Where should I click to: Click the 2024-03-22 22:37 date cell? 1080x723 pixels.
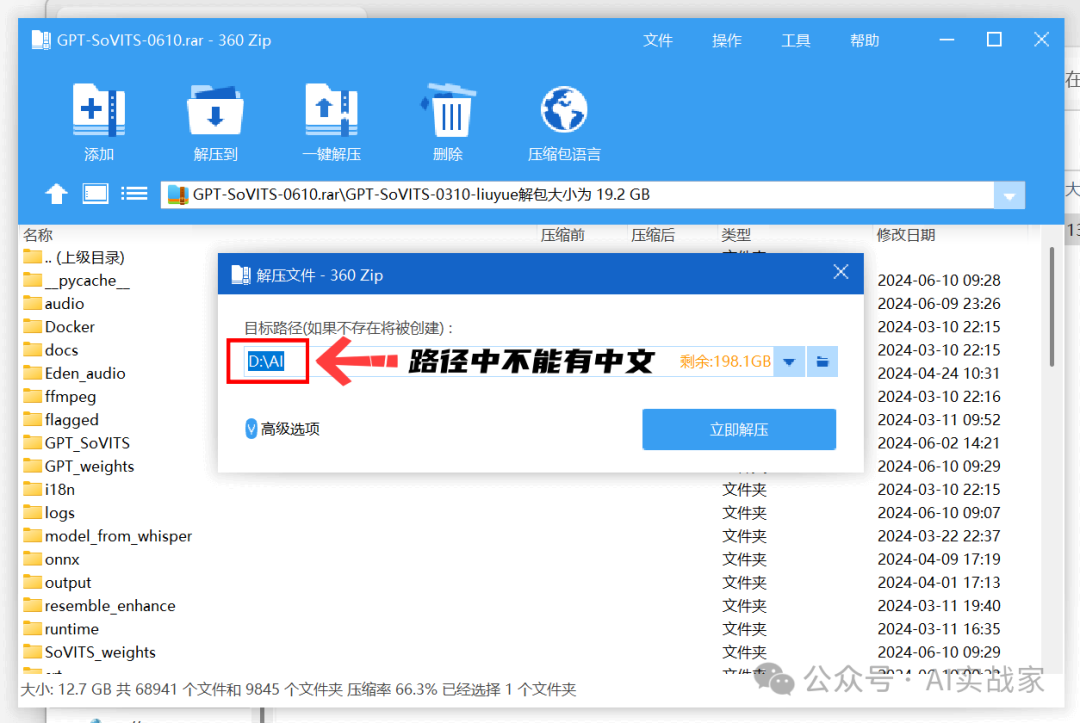pyautogui.click(x=939, y=536)
